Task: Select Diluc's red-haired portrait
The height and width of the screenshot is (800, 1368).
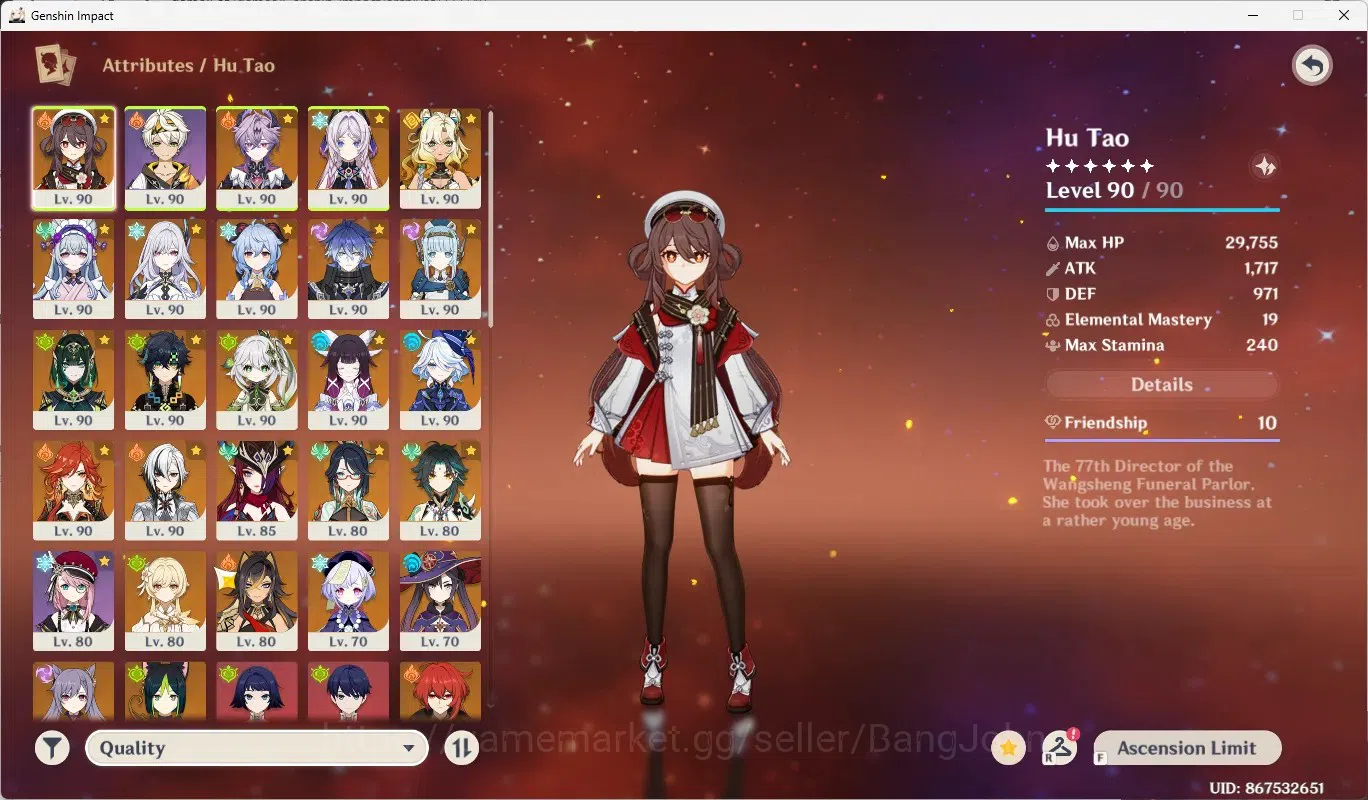Action: tap(441, 691)
